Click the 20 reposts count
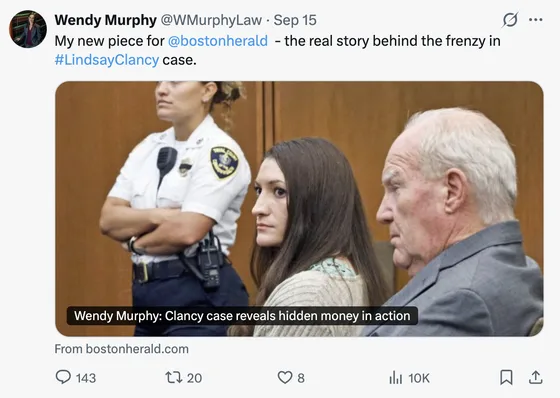560x398 pixels. coord(195,378)
